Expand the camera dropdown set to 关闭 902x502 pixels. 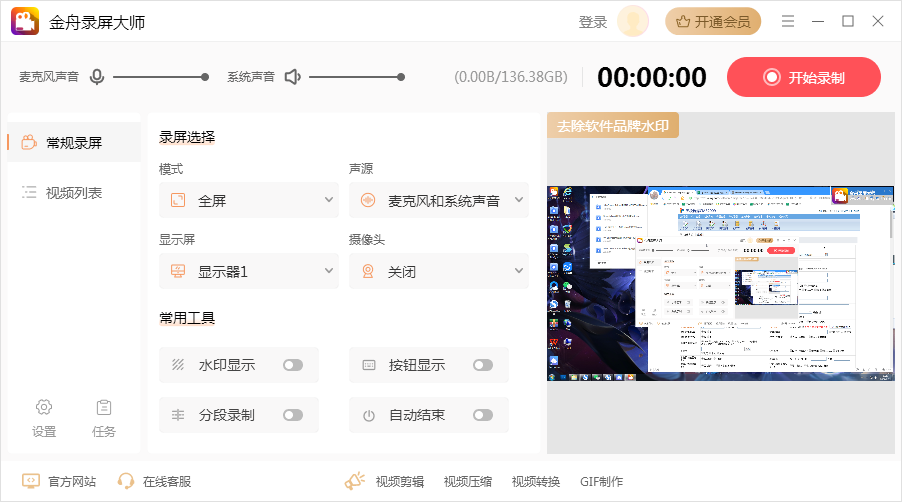439,271
